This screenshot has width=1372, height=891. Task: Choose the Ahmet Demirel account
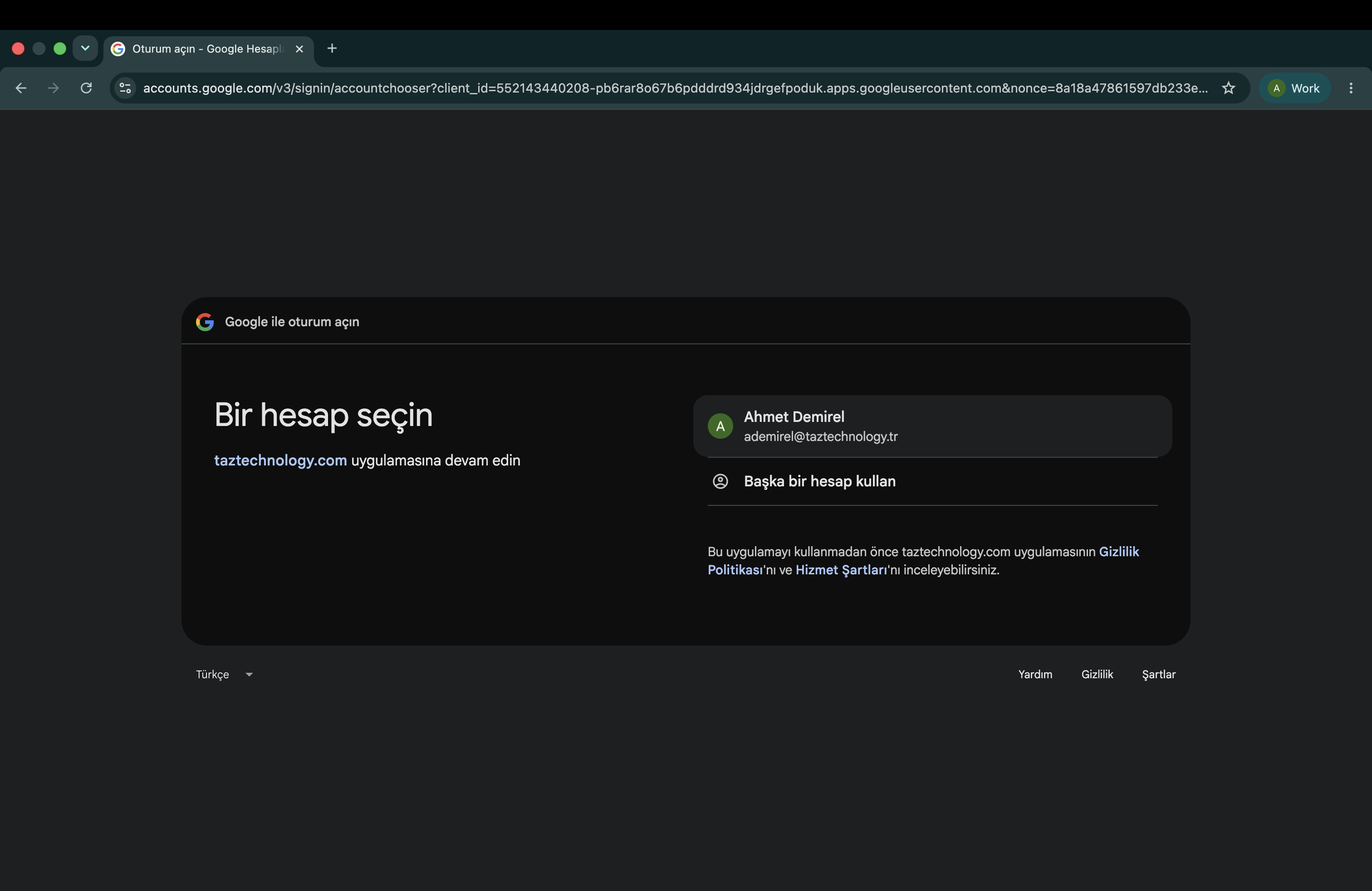pyautogui.click(x=932, y=426)
